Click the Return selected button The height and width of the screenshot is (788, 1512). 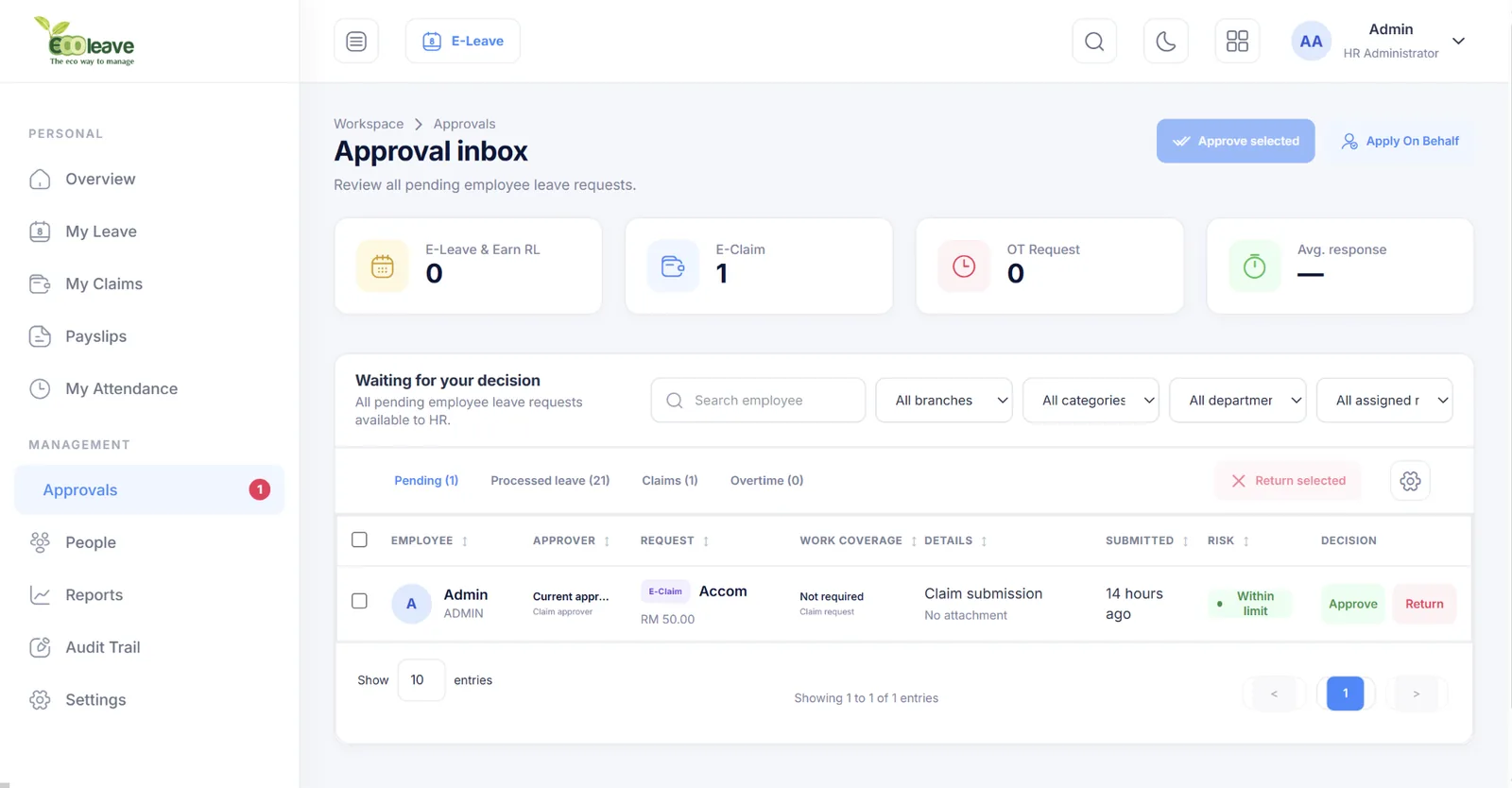1288,481
